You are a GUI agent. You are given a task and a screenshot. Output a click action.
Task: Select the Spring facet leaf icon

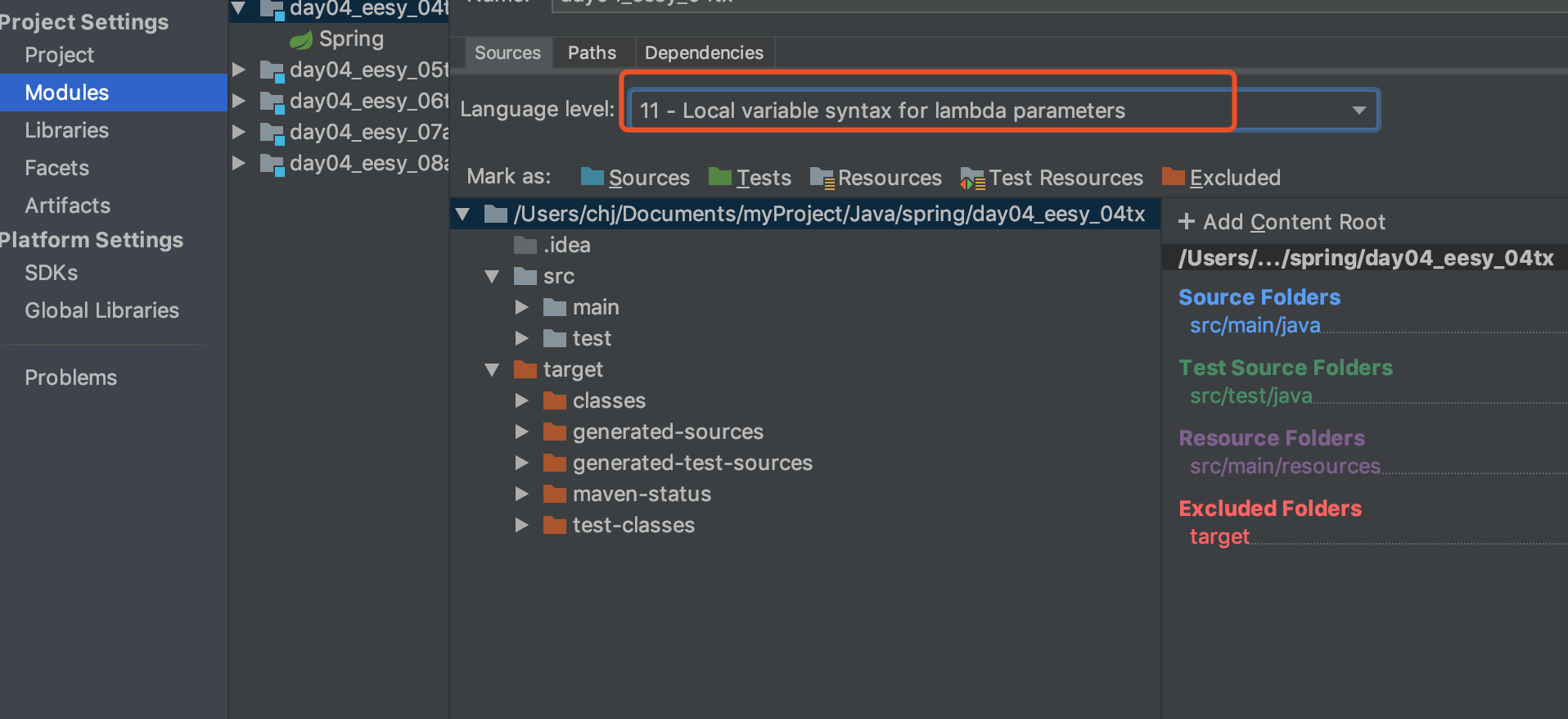[x=301, y=39]
